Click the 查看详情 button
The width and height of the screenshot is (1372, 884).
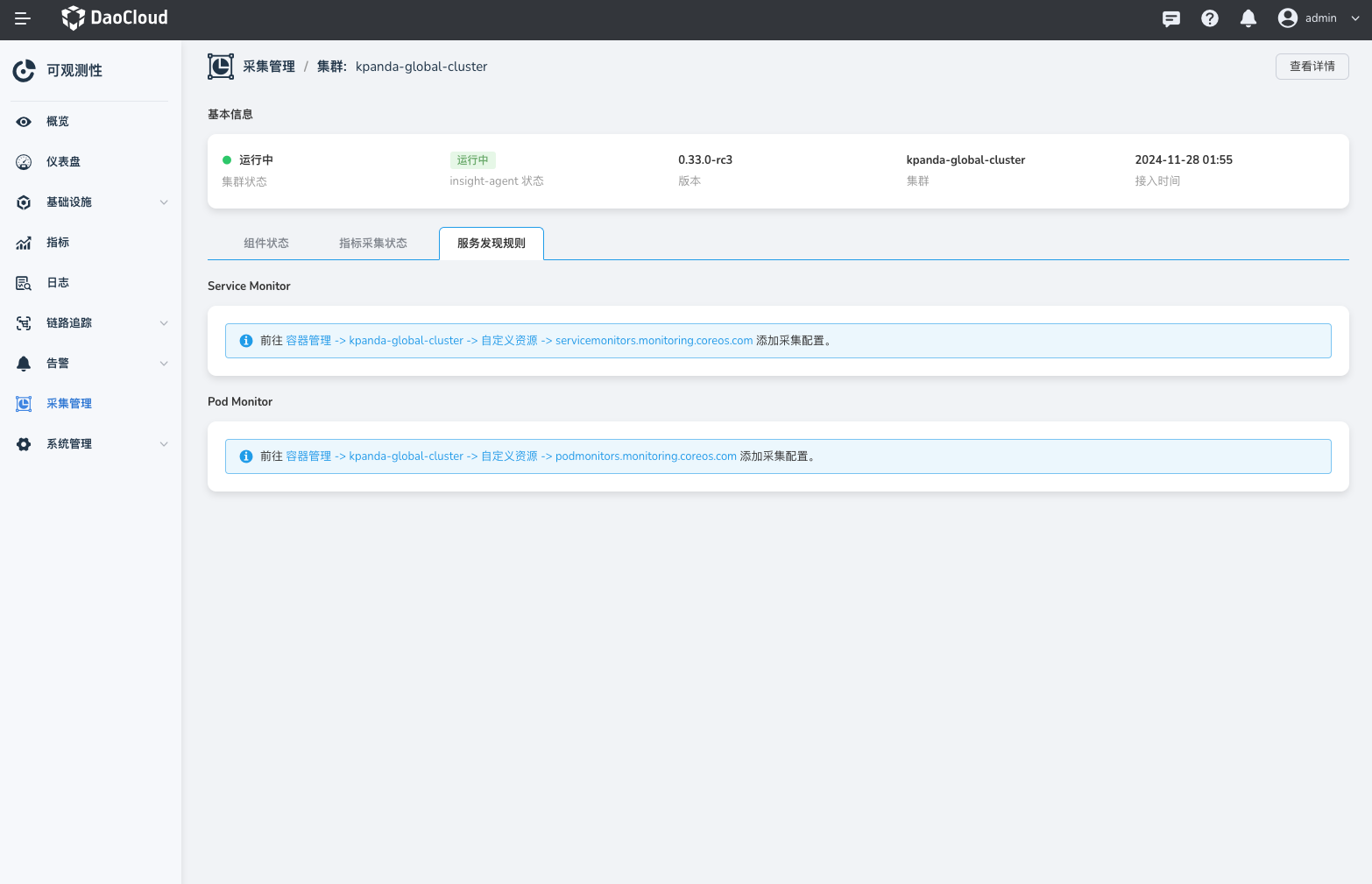(1312, 67)
